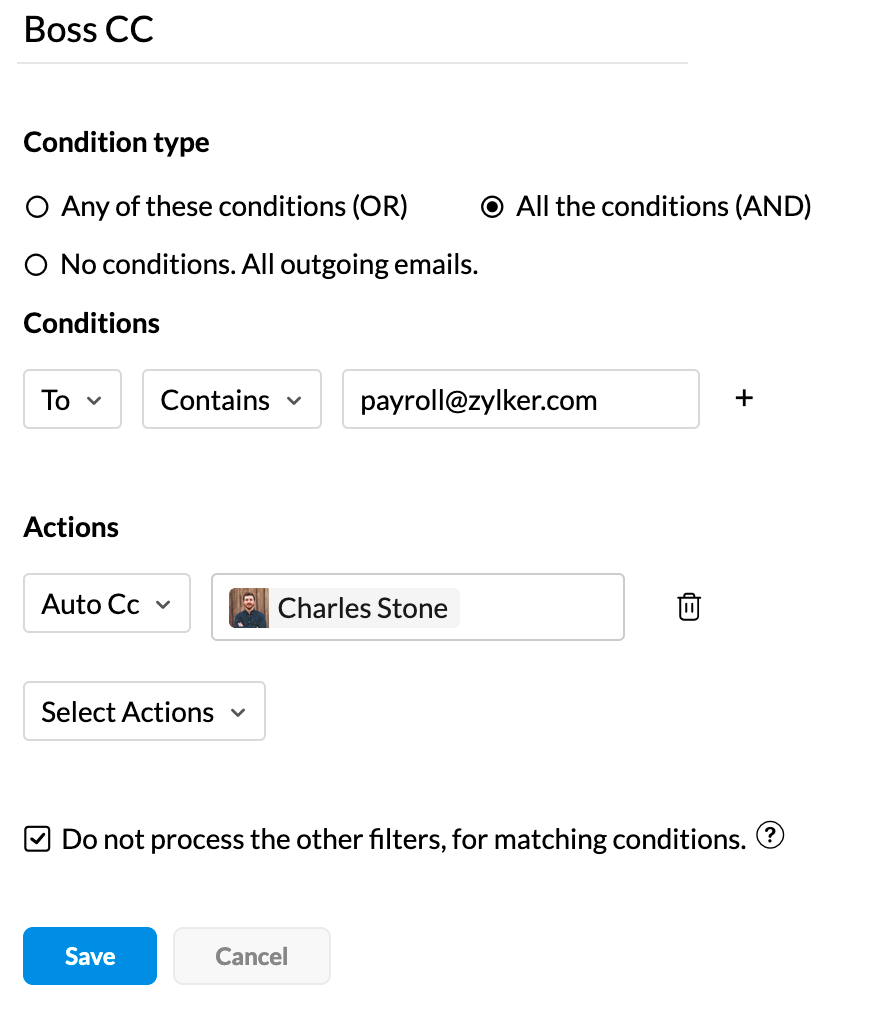Edit the filter name 'Boss CC'
The width and height of the screenshot is (878, 1036).
point(88,30)
